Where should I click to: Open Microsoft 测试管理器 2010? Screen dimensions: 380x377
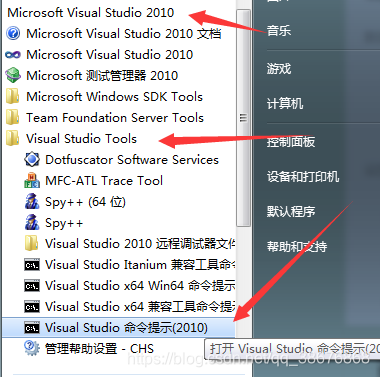click(x=102, y=76)
